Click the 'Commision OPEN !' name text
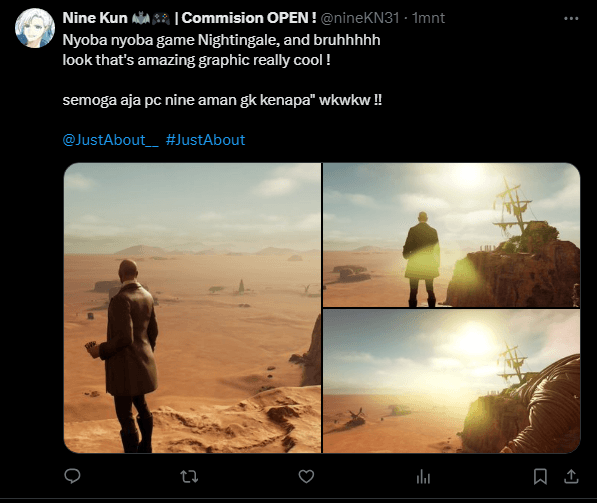The height and width of the screenshot is (503, 597). [x=249, y=18]
